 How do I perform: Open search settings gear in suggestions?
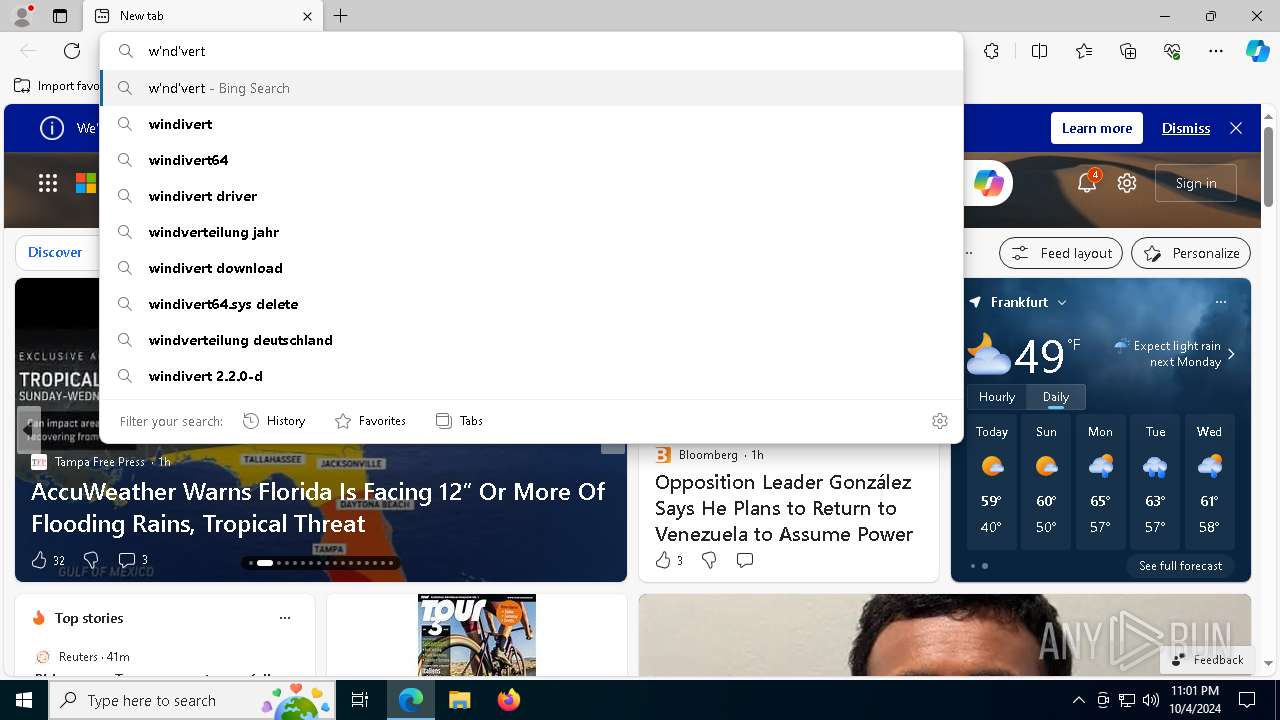click(x=939, y=421)
